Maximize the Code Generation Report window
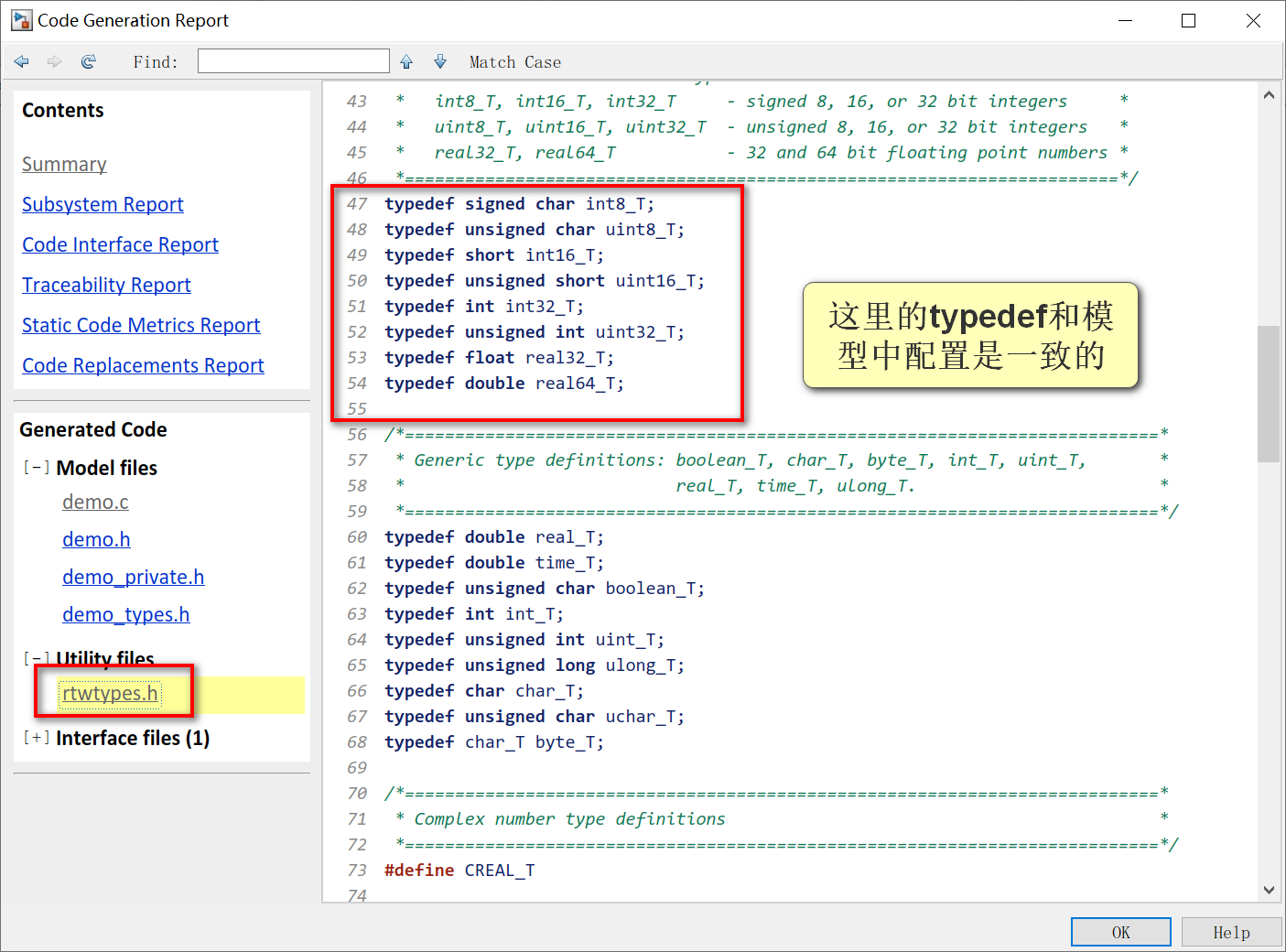Viewport: 1286px width, 952px height. (1188, 20)
